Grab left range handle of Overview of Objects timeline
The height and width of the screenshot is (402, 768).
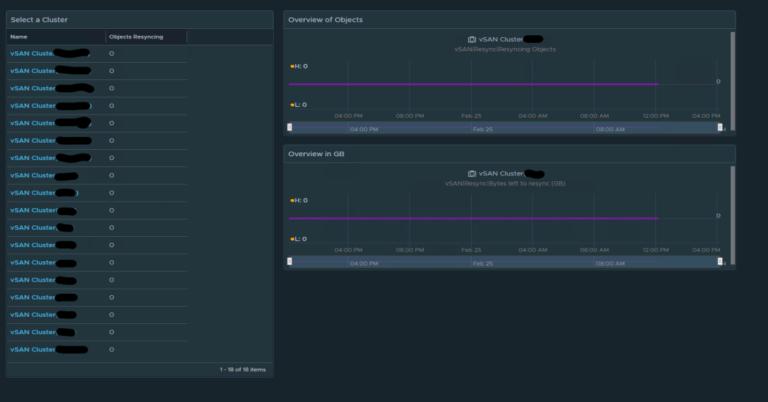point(289,127)
